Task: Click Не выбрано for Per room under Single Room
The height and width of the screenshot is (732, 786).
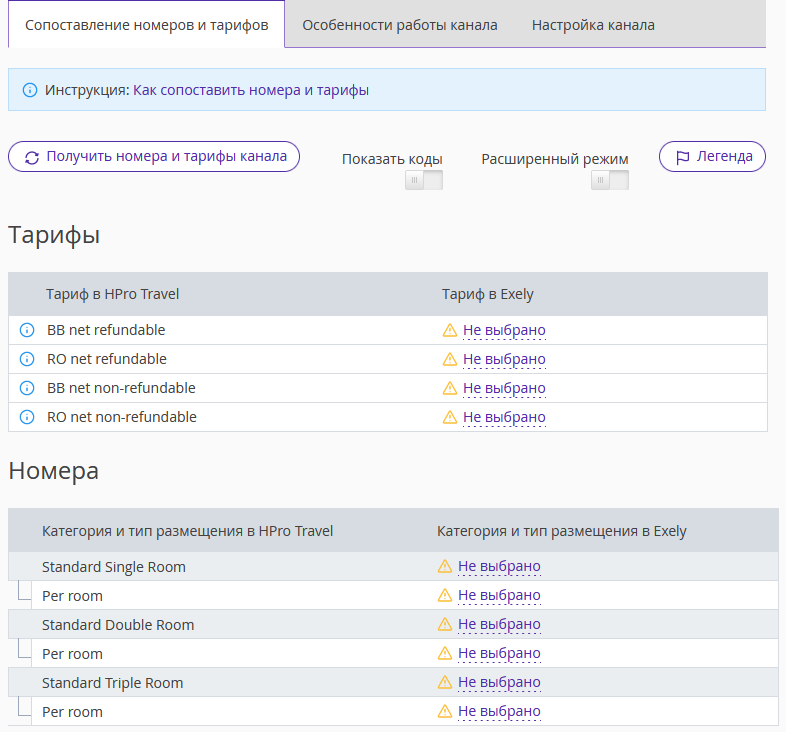Action: (x=499, y=596)
